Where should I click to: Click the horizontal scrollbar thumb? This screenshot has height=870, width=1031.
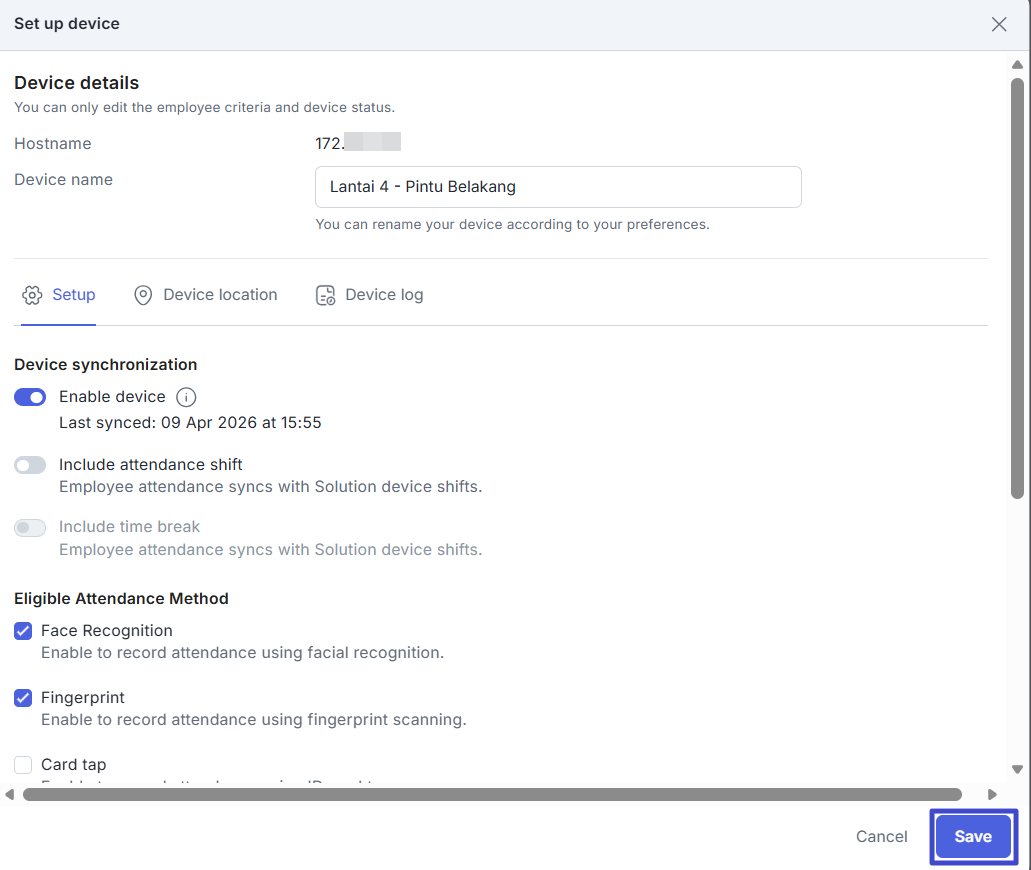[x=492, y=795]
